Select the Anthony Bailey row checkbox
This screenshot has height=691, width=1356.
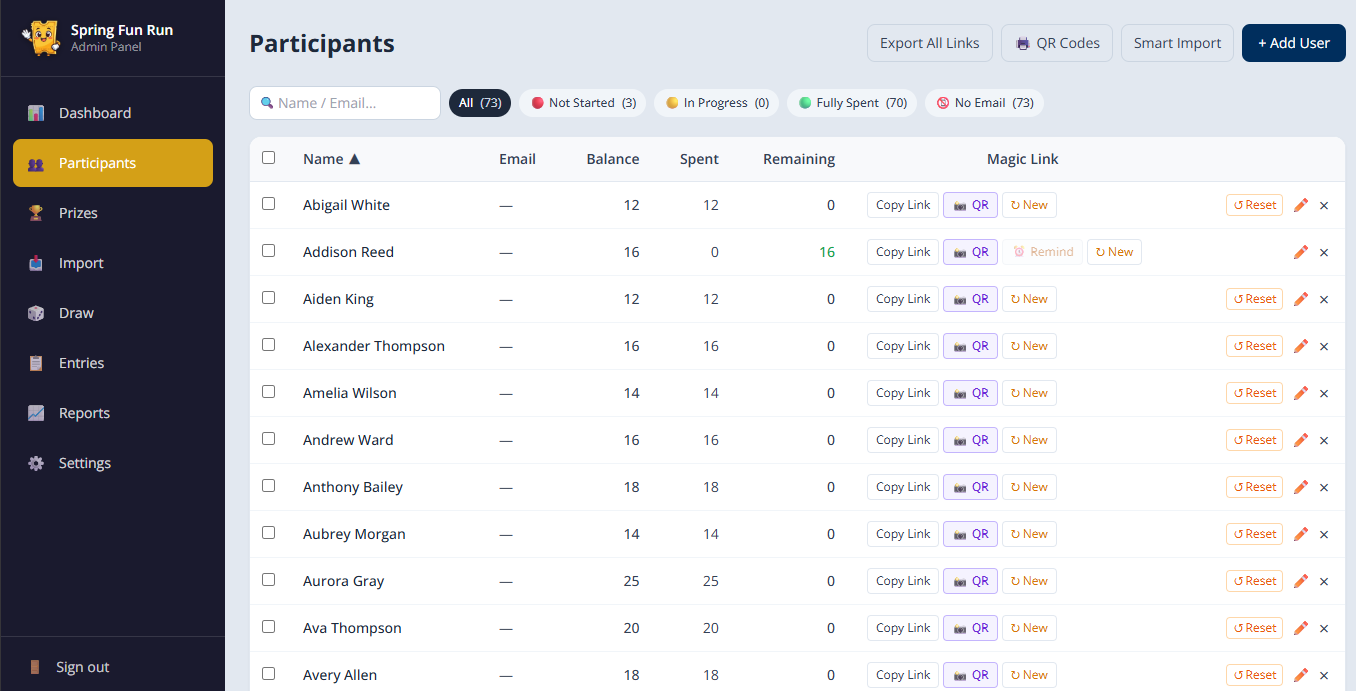pos(268,486)
